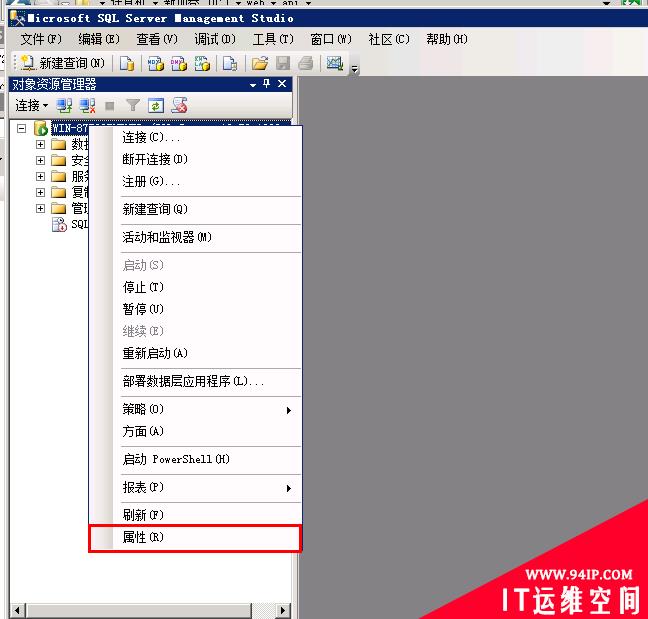Click the server instance icon in tree
This screenshot has width=648, height=619.
(41, 129)
